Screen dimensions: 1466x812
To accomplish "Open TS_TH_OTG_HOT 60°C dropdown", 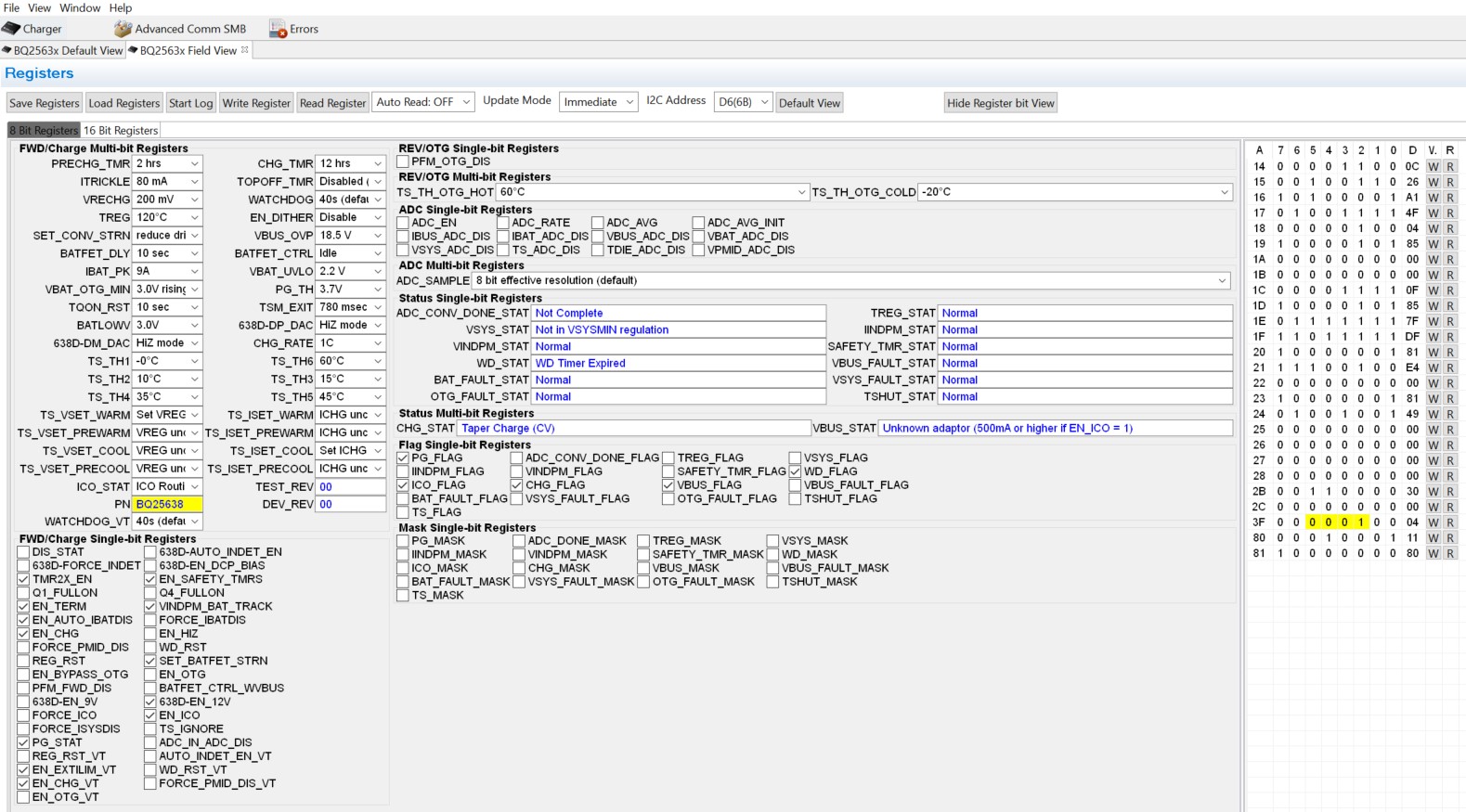I will pyautogui.click(x=653, y=192).
